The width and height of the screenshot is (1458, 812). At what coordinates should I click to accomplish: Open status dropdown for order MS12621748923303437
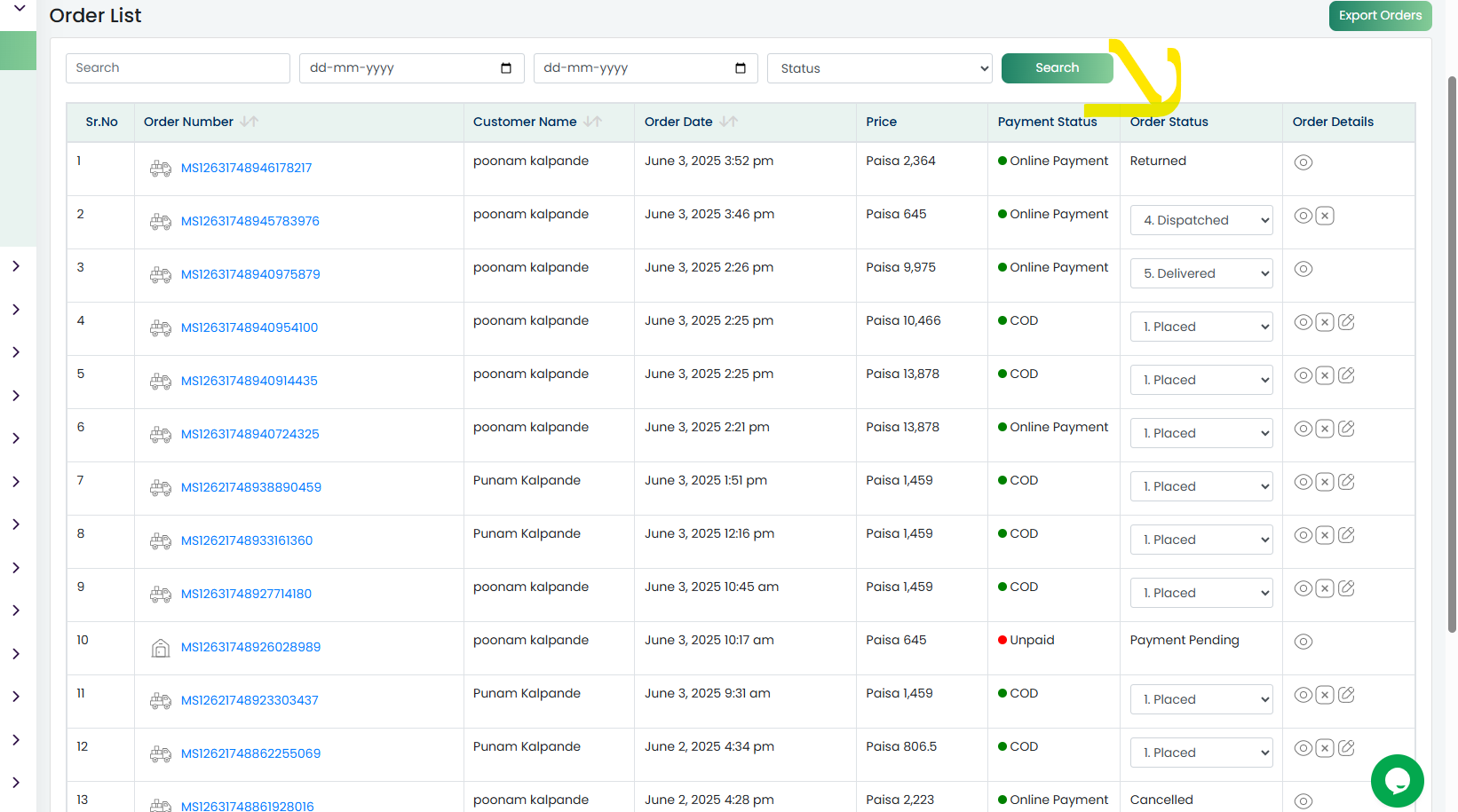(1200, 699)
